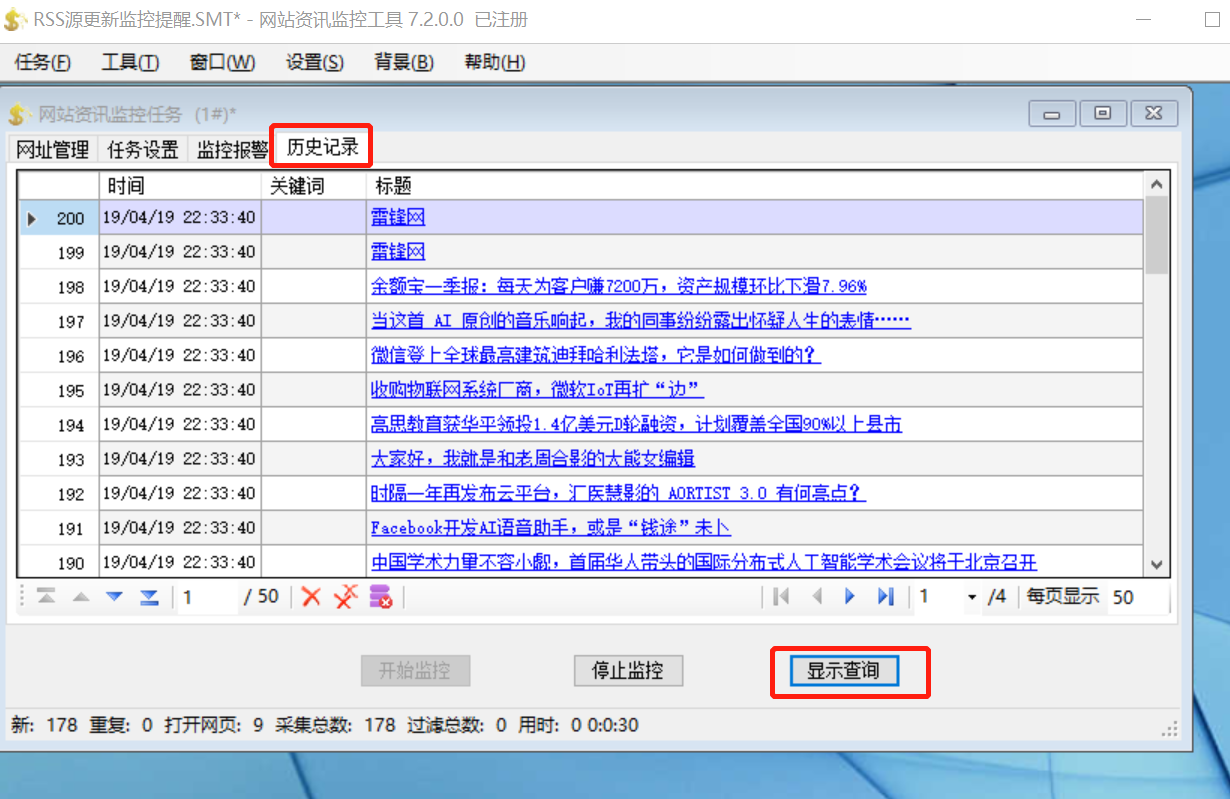Open the 大家好，我就是 article link
The height and width of the screenshot is (799, 1230).
tap(533, 458)
